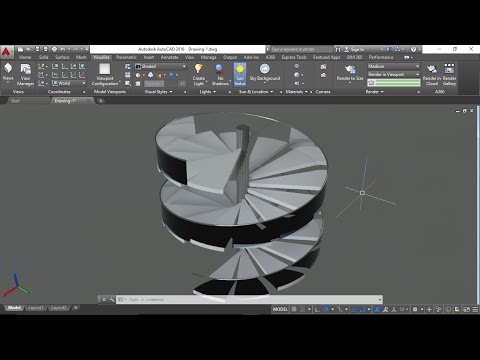Expand the Visual Styles panel
480x360 pixels.
point(158,92)
